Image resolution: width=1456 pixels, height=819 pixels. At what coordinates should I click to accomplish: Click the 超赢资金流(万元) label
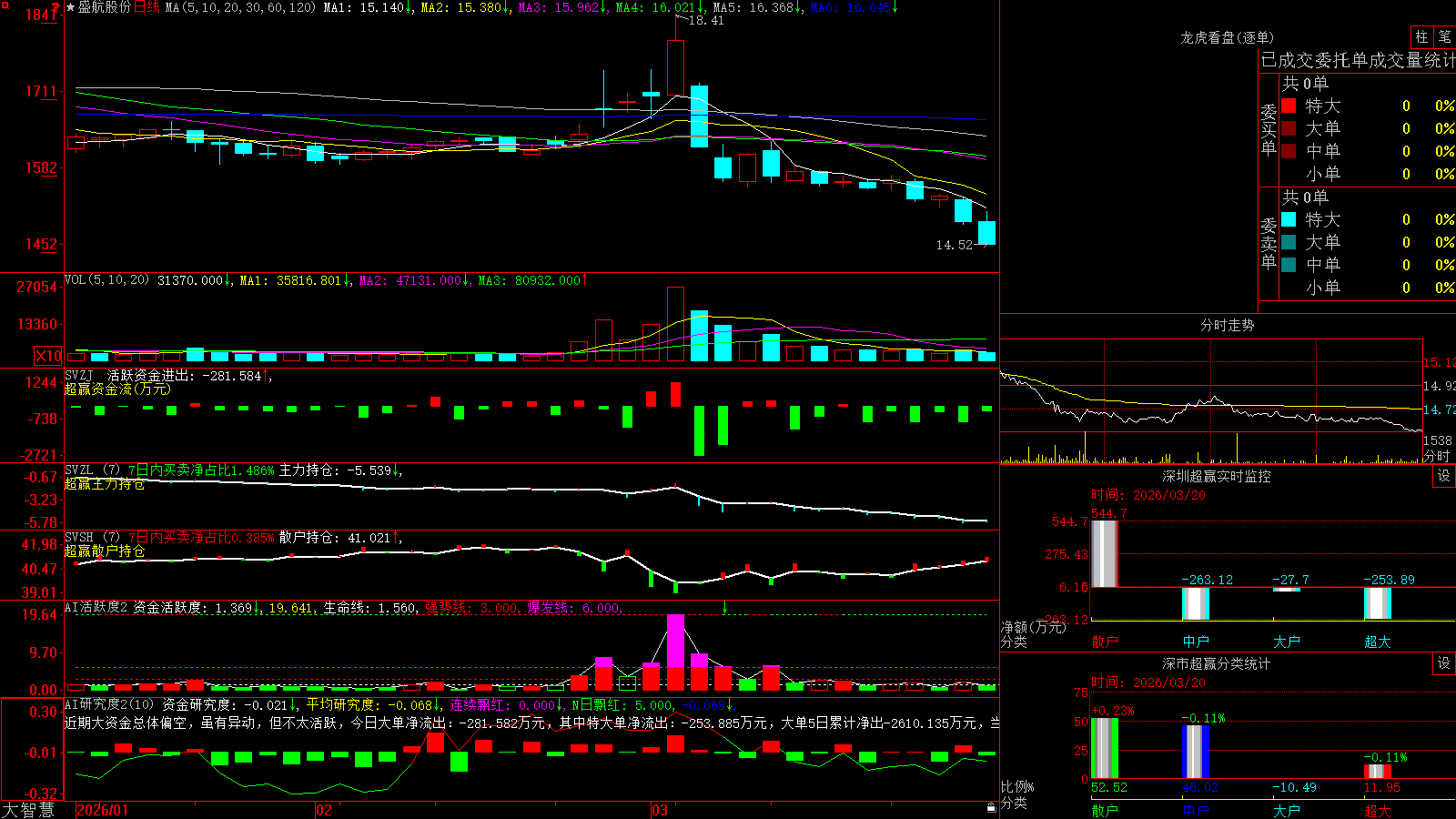117,389
